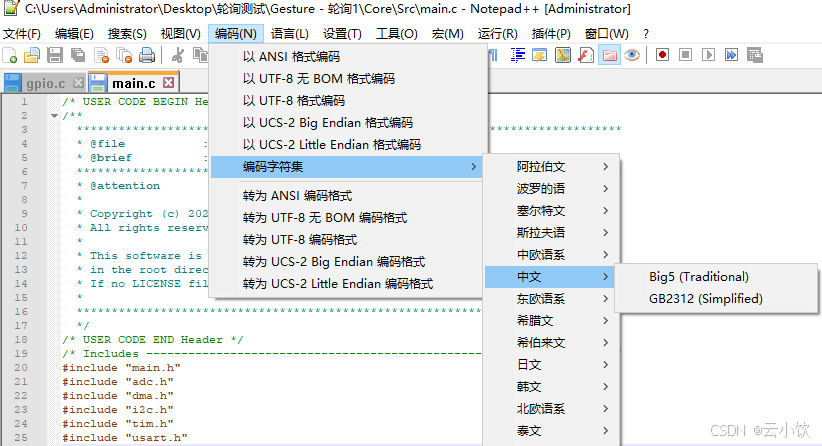Click the Print toolbar icon
The image size is (822, 446).
[147, 55]
